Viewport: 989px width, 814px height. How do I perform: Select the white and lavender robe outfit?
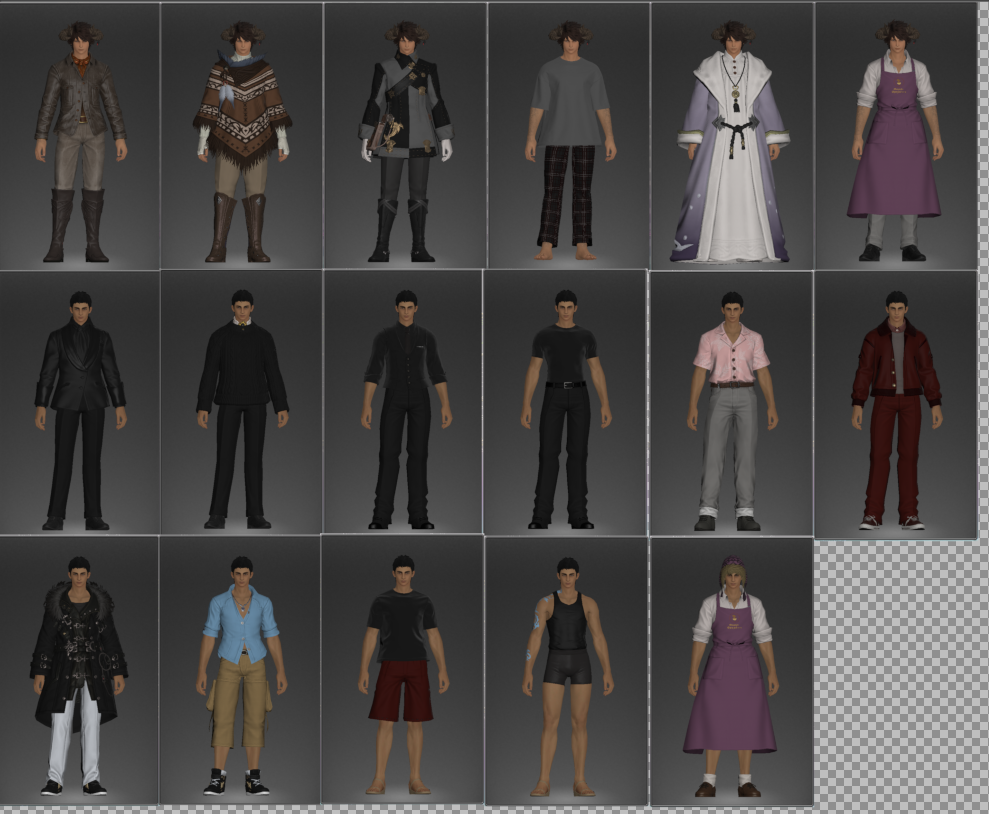click(x=732, y=136)
